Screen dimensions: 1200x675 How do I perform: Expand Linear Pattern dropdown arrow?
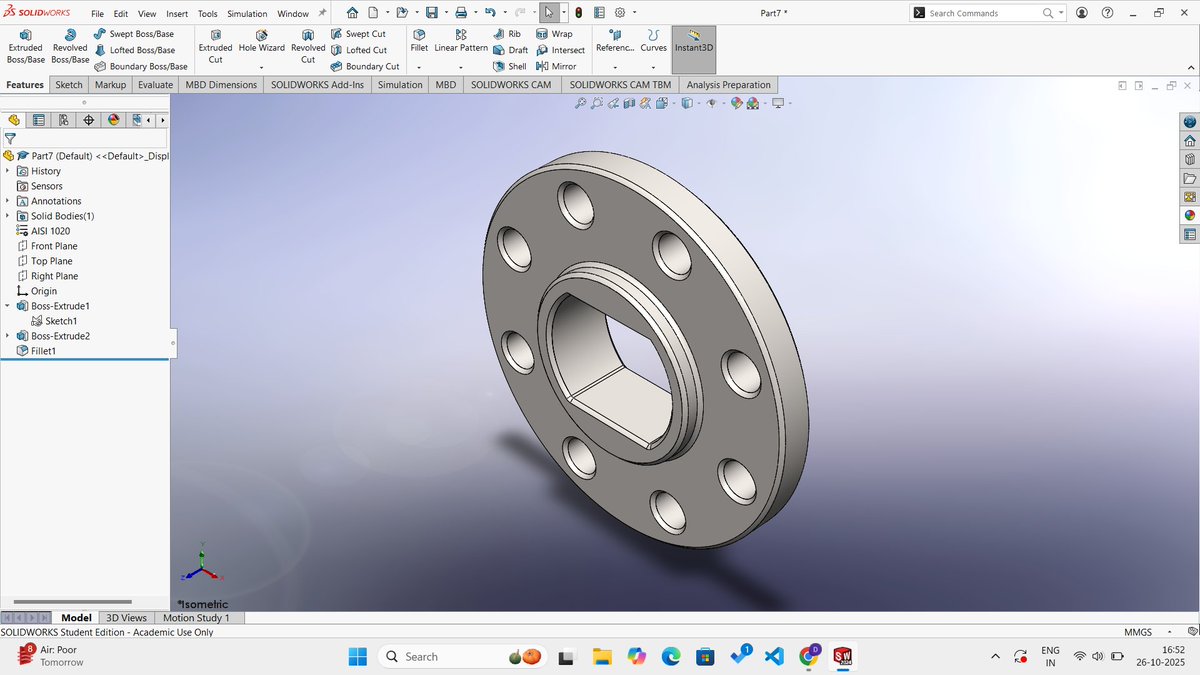[461, 67]
